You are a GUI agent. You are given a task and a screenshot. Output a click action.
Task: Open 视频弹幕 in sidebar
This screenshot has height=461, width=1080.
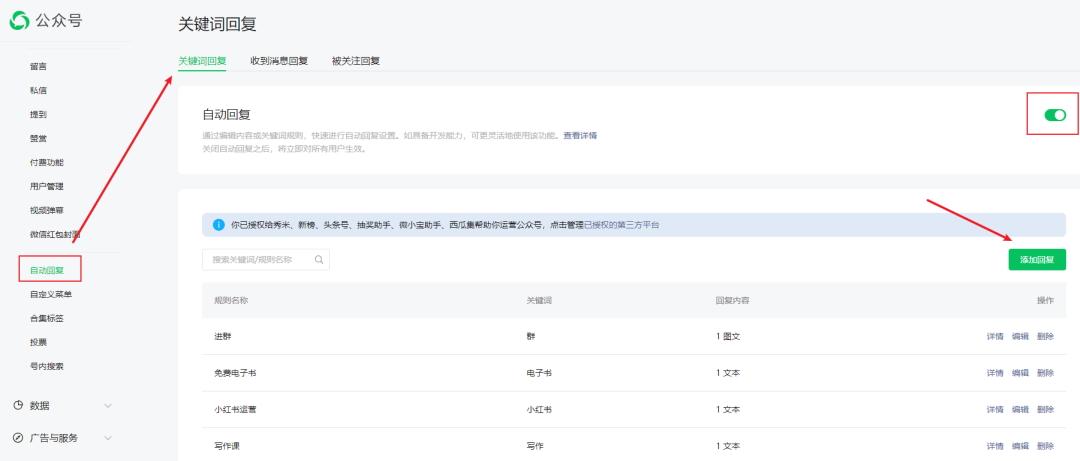coord(47,210)
